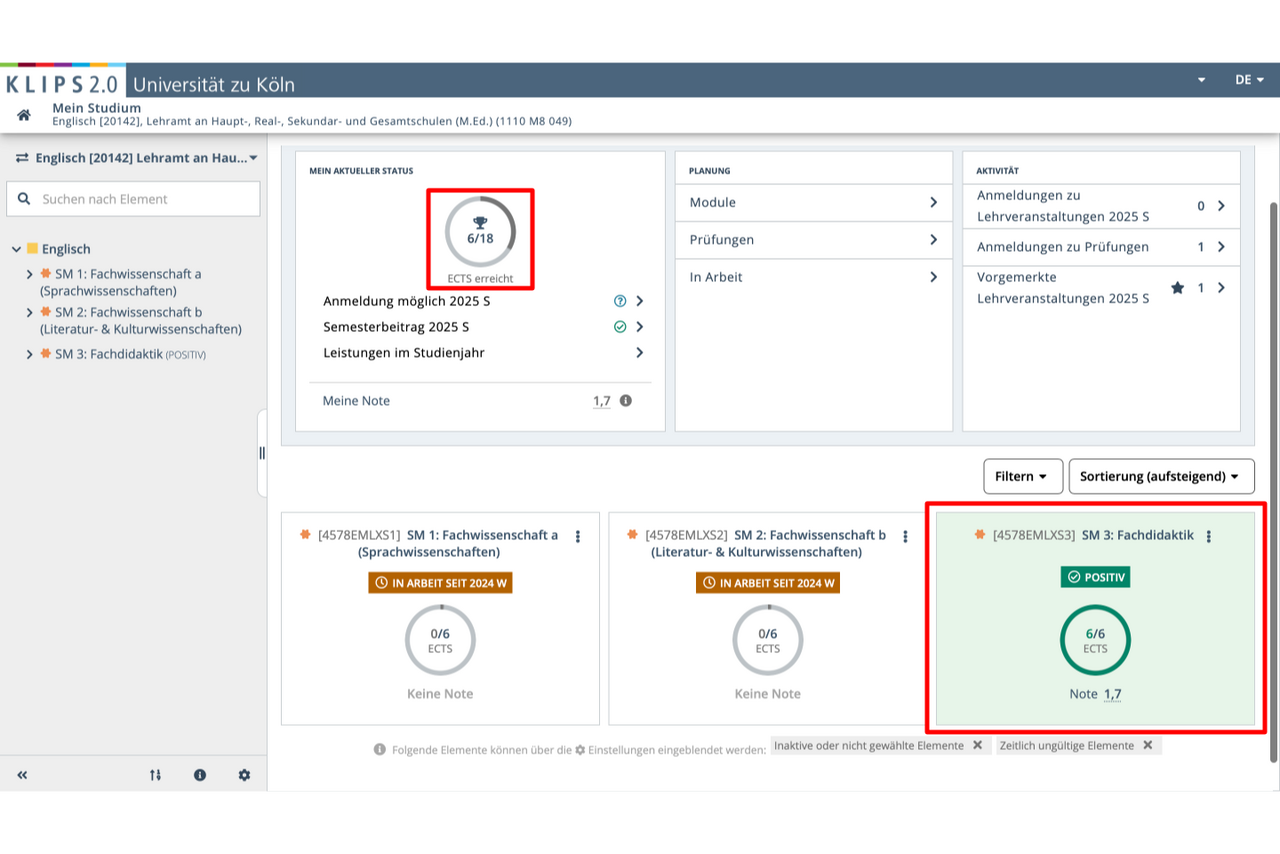This screenshot has width=1280, height=854.
Task: Remove Zeitlich ungültige Elemente filter chip
Action: tap(1148, 745)
